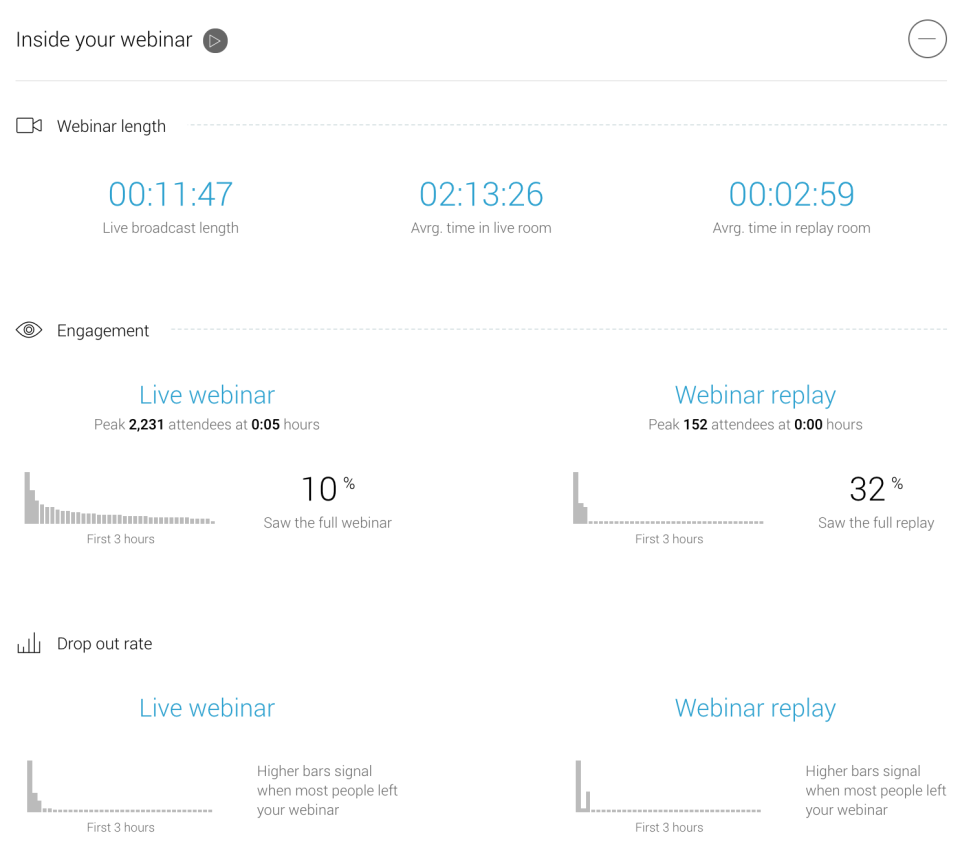
Task: Open the Live webinar engagement details
Action: click(206, 395)
